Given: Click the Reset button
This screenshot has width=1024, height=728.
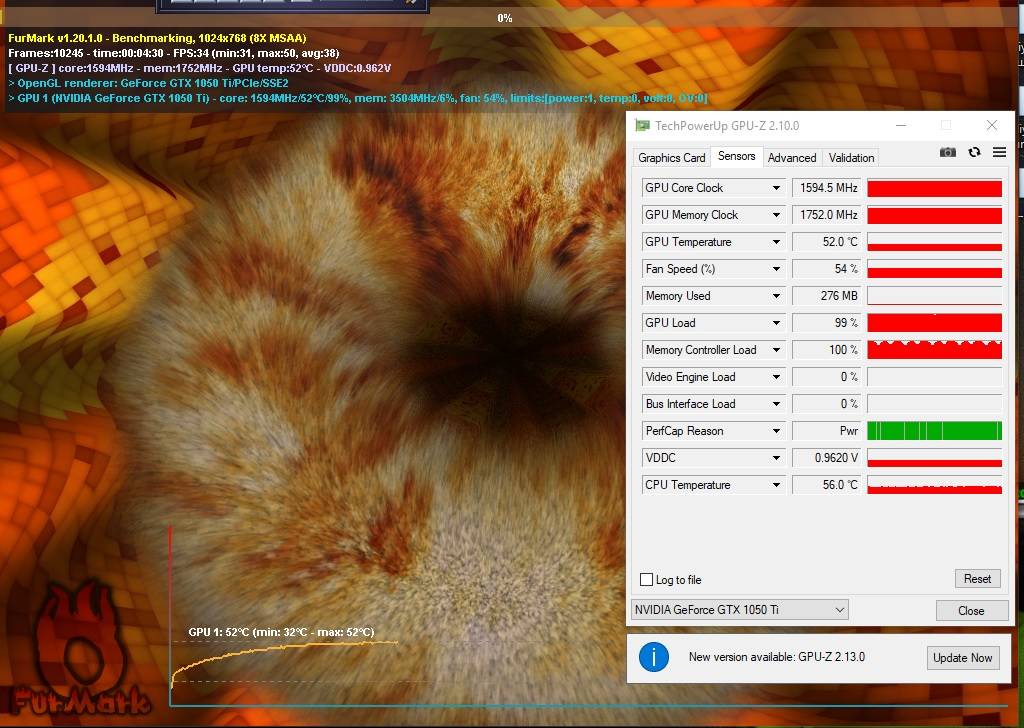Looking at the screenshot, I should pos(977,579).
